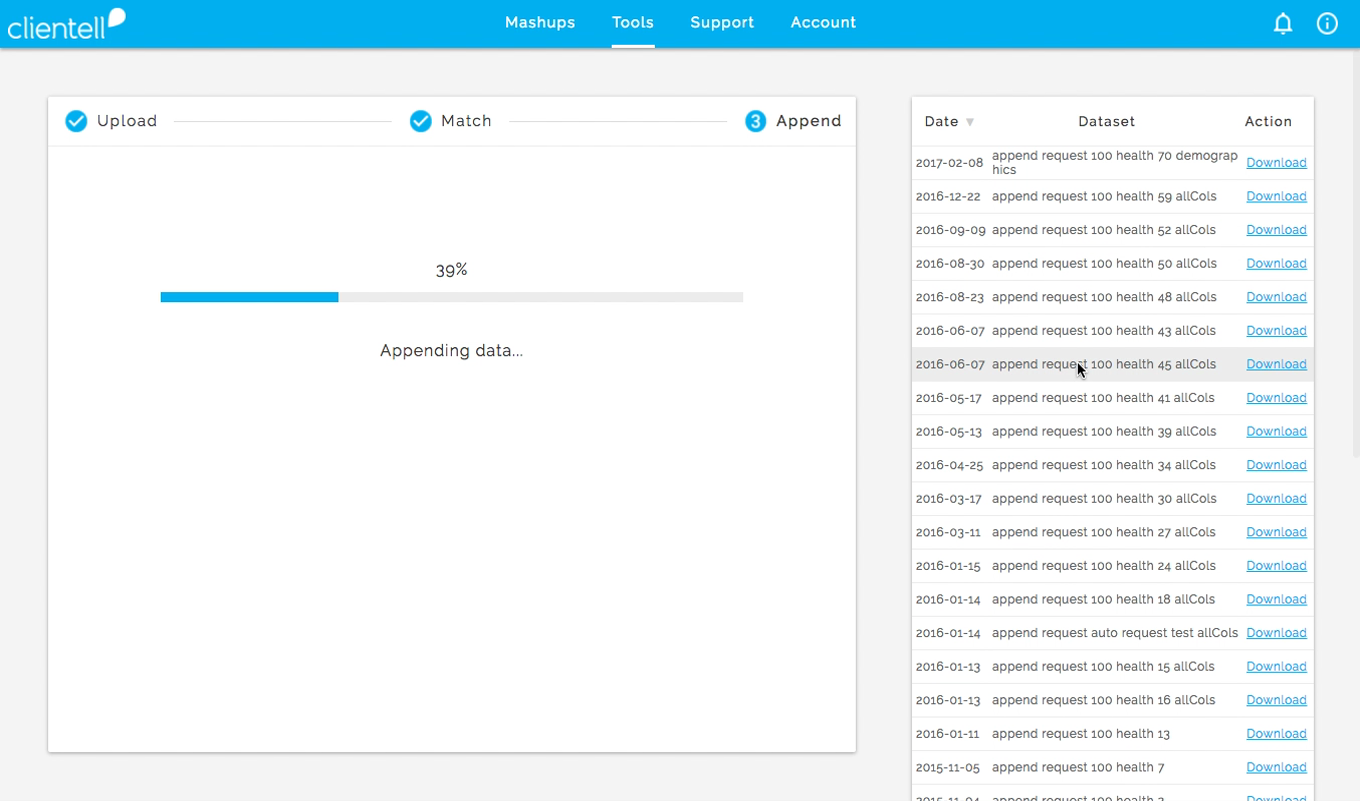Click the Upload step checkmark icon
The width and height of the screenshot is (1360, 801).
click(76, 121)
